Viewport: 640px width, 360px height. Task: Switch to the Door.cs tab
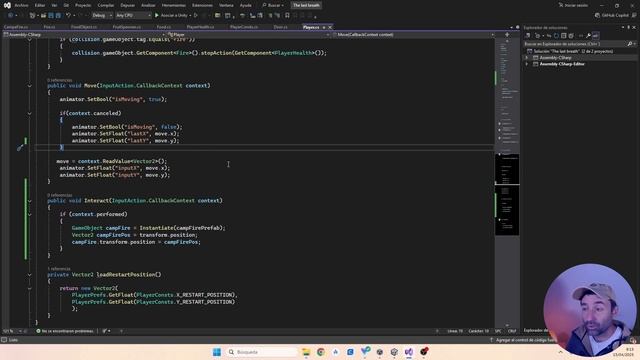tap(280, 27)
